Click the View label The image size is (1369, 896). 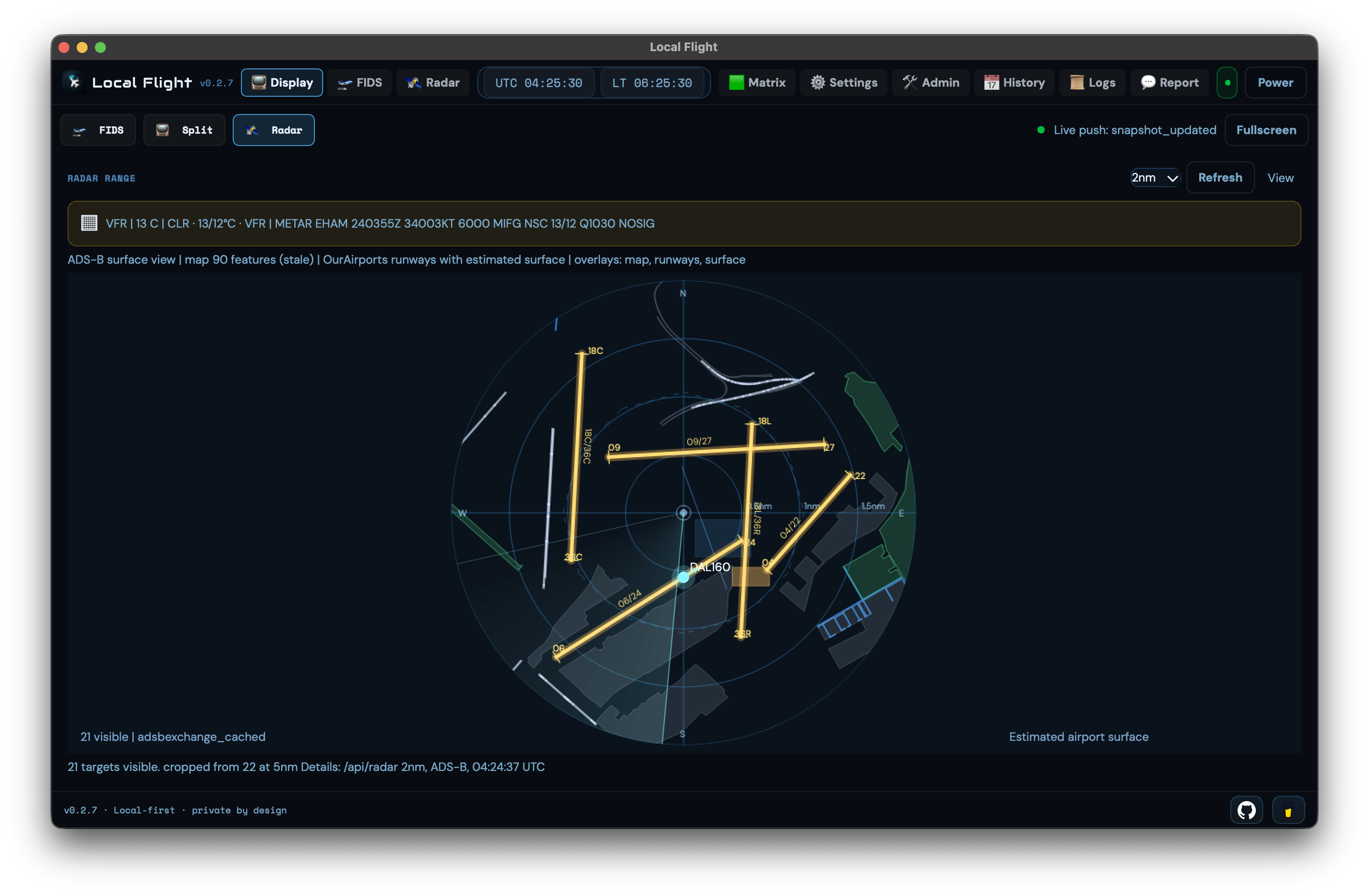click(1280, 178)
